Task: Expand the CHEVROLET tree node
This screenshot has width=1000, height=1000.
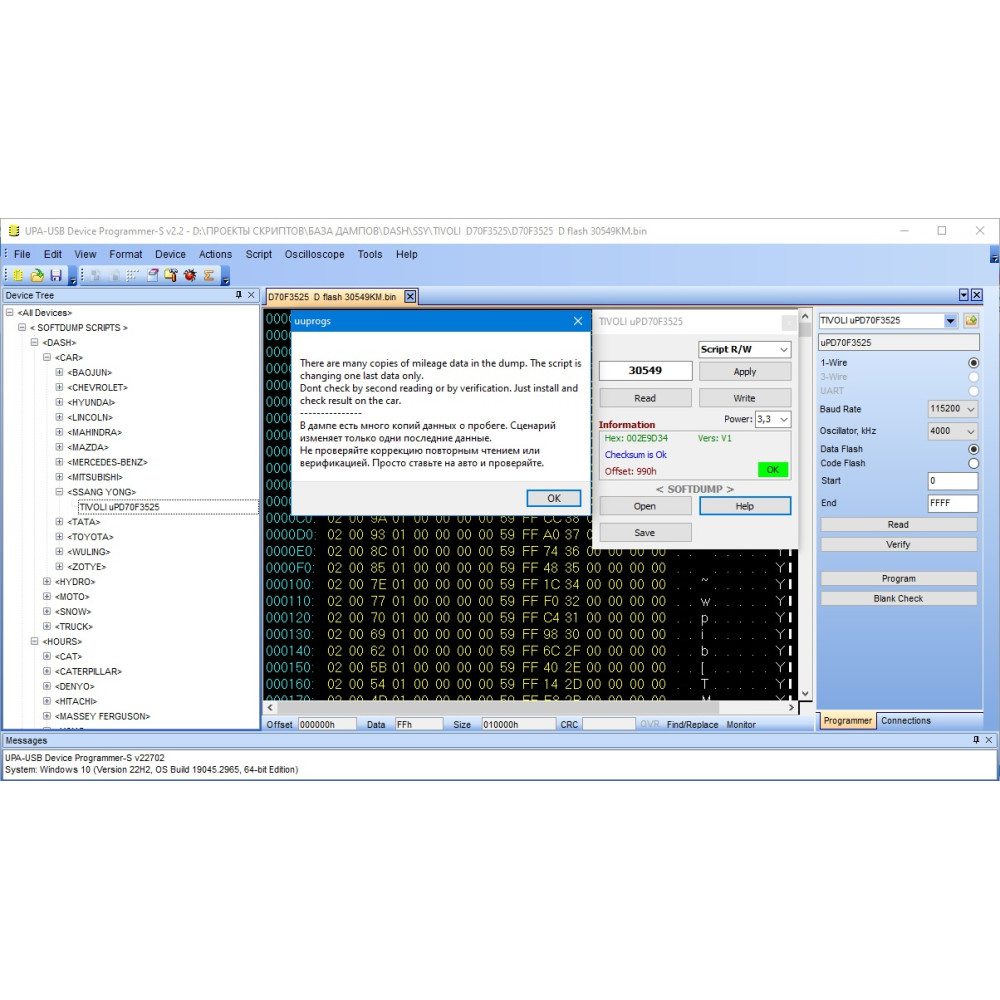Action: coord(59,387)
